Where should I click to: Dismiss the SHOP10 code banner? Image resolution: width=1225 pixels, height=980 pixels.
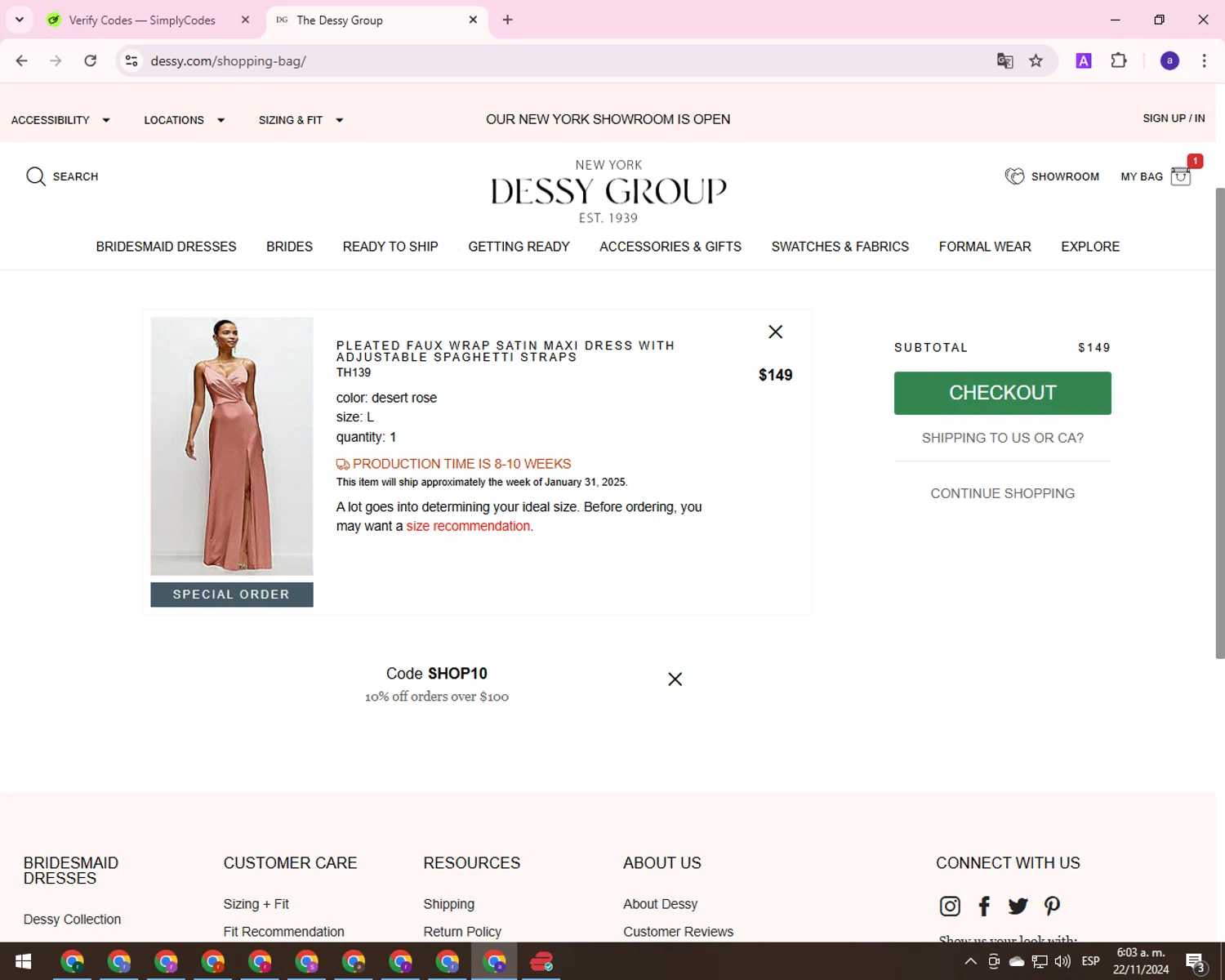675,679
